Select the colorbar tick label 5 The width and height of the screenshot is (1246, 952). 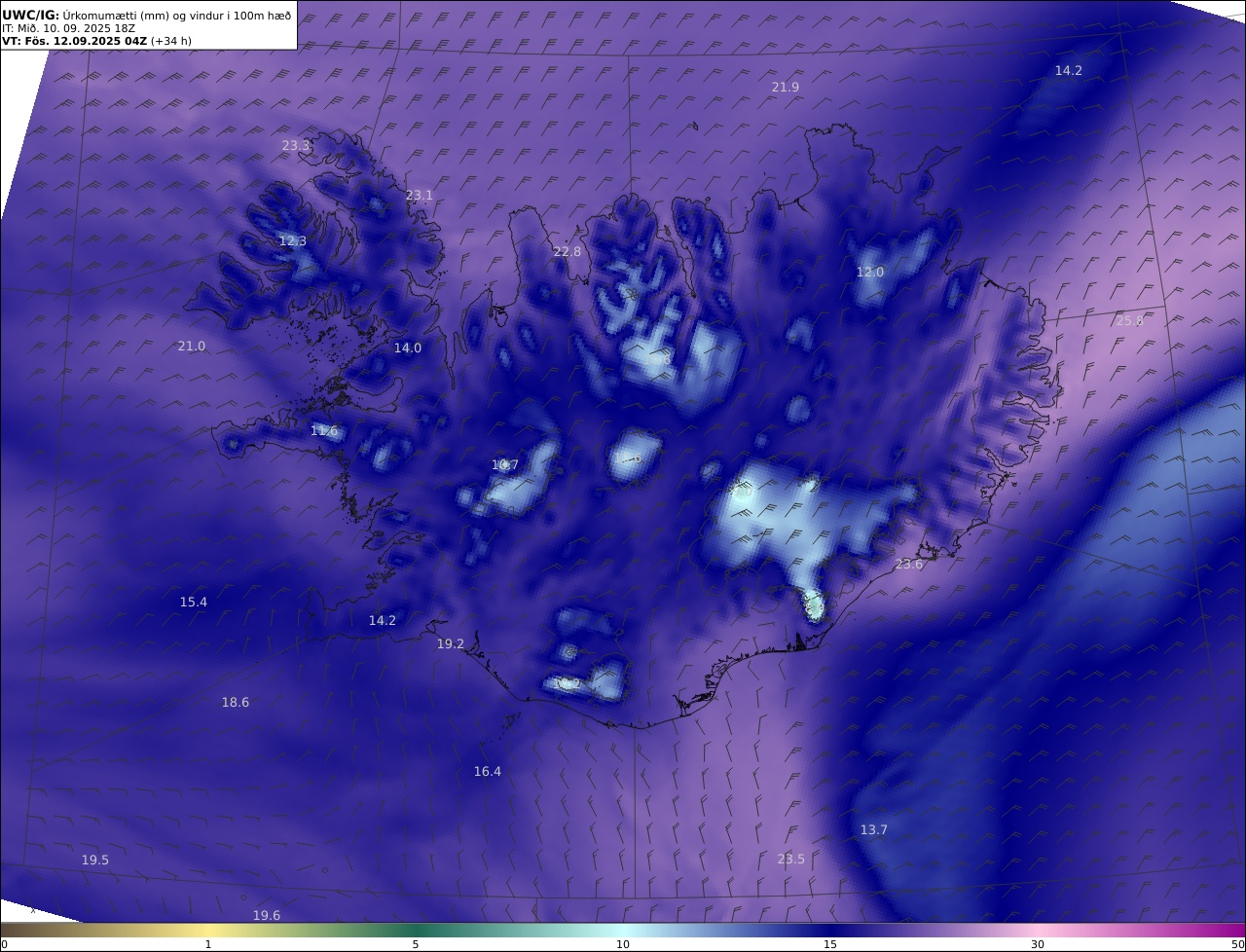[416, 945]
